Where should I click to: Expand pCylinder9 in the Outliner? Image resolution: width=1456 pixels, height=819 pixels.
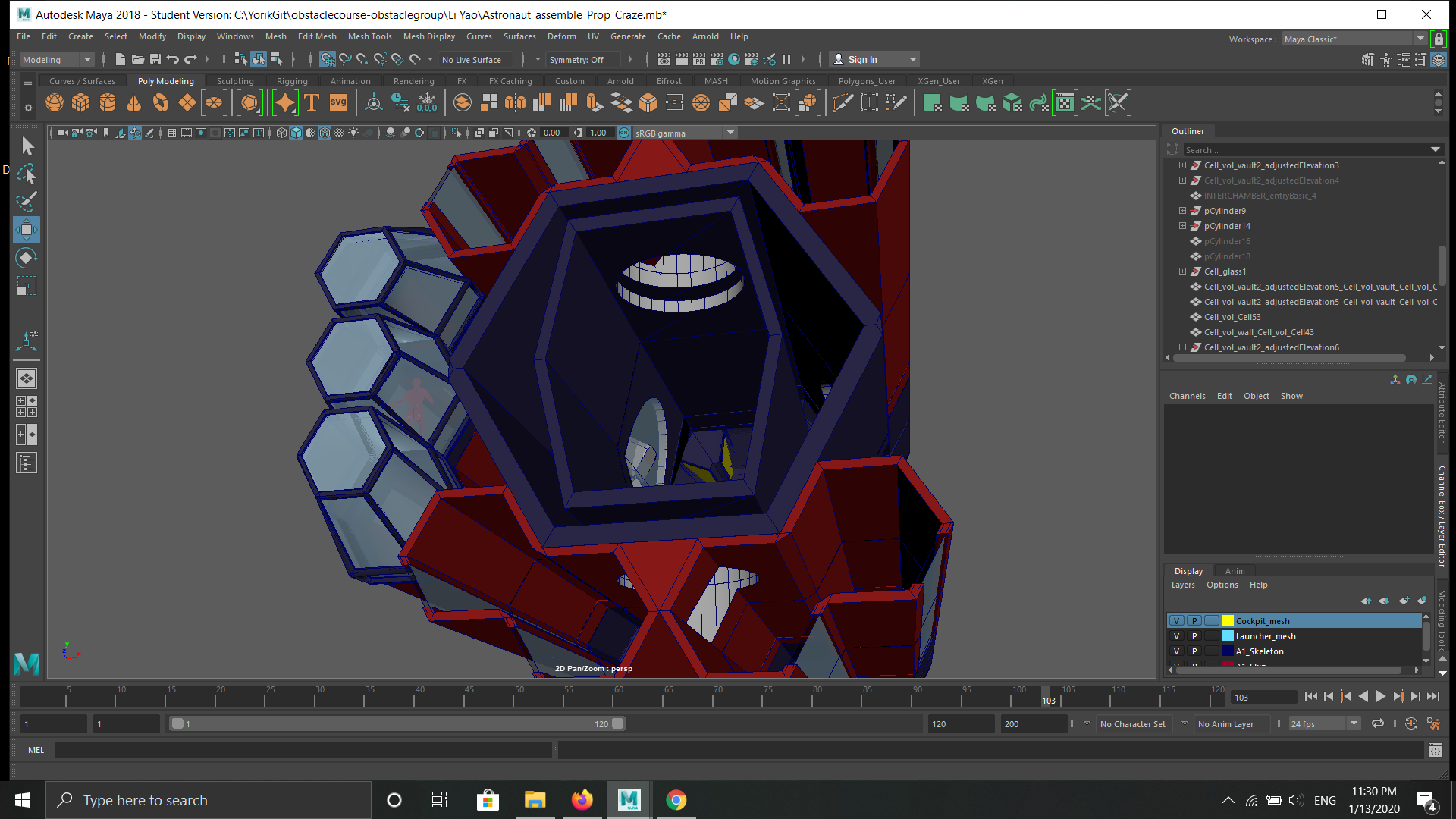click(1182, 211)
